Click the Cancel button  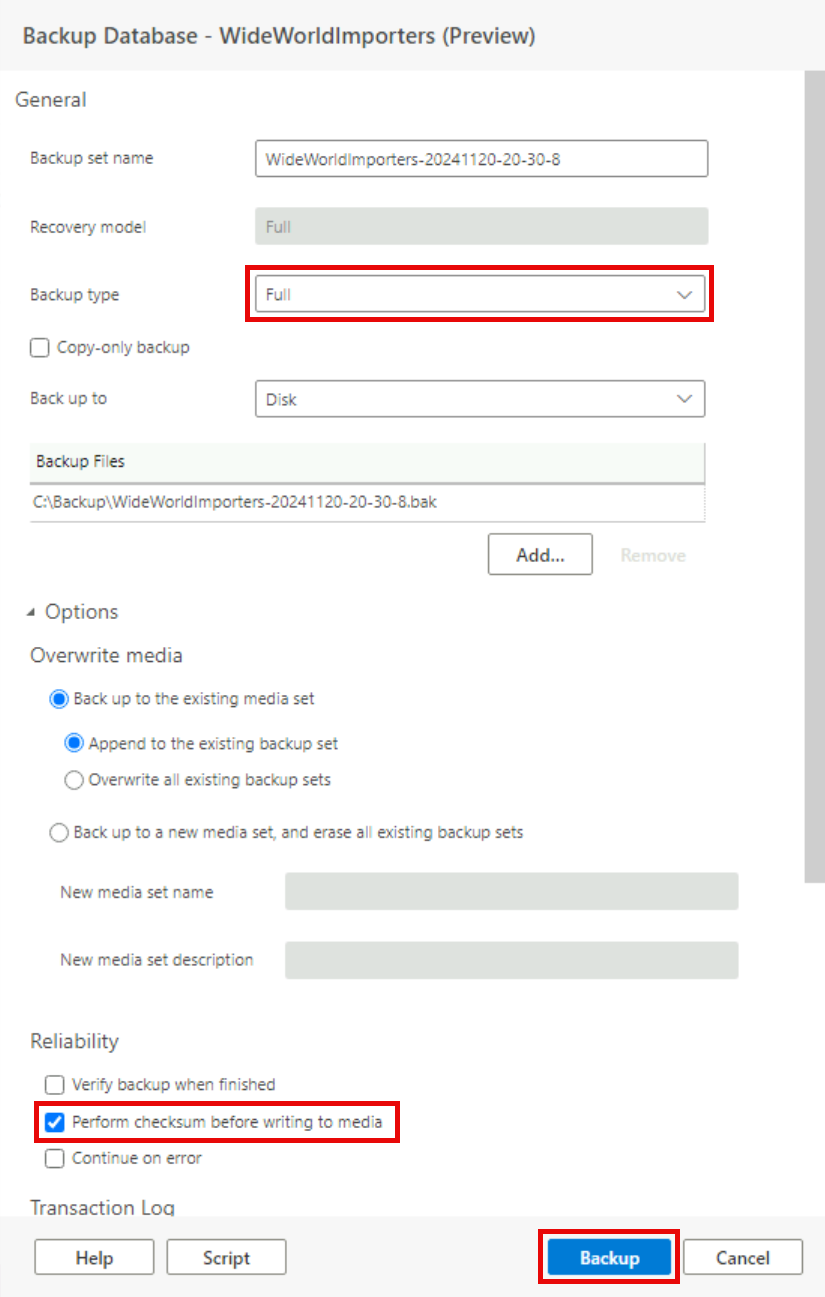pyautogui.click(x=743, y=1258)
